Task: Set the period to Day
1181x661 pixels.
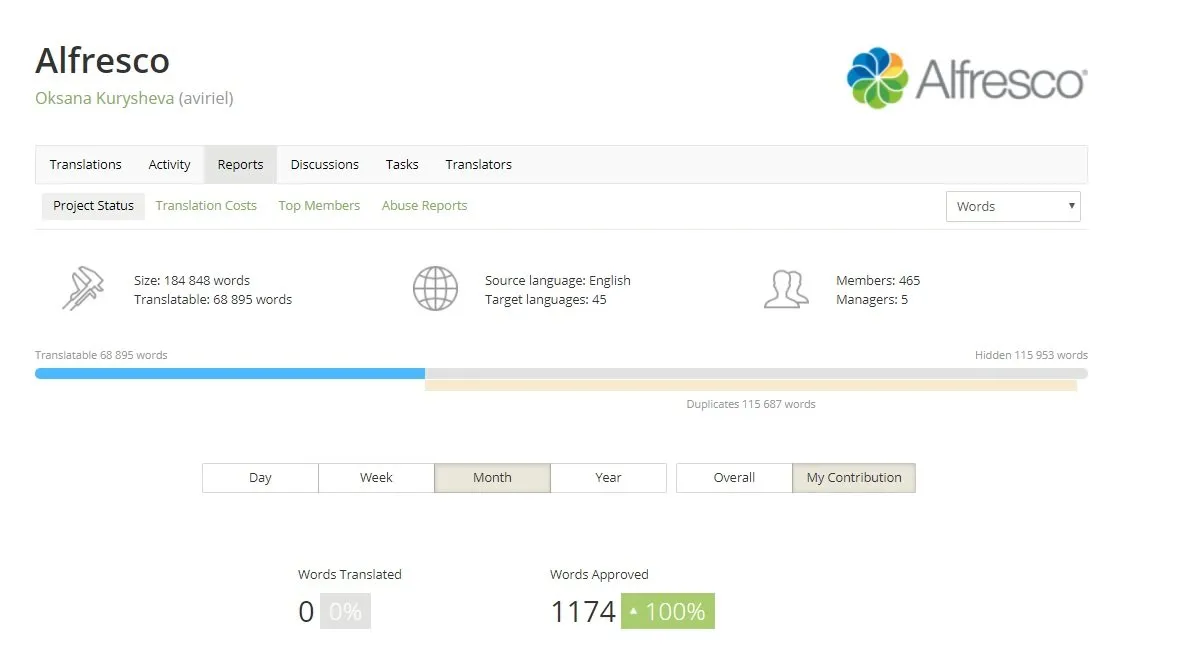Action: coord(260,478)
